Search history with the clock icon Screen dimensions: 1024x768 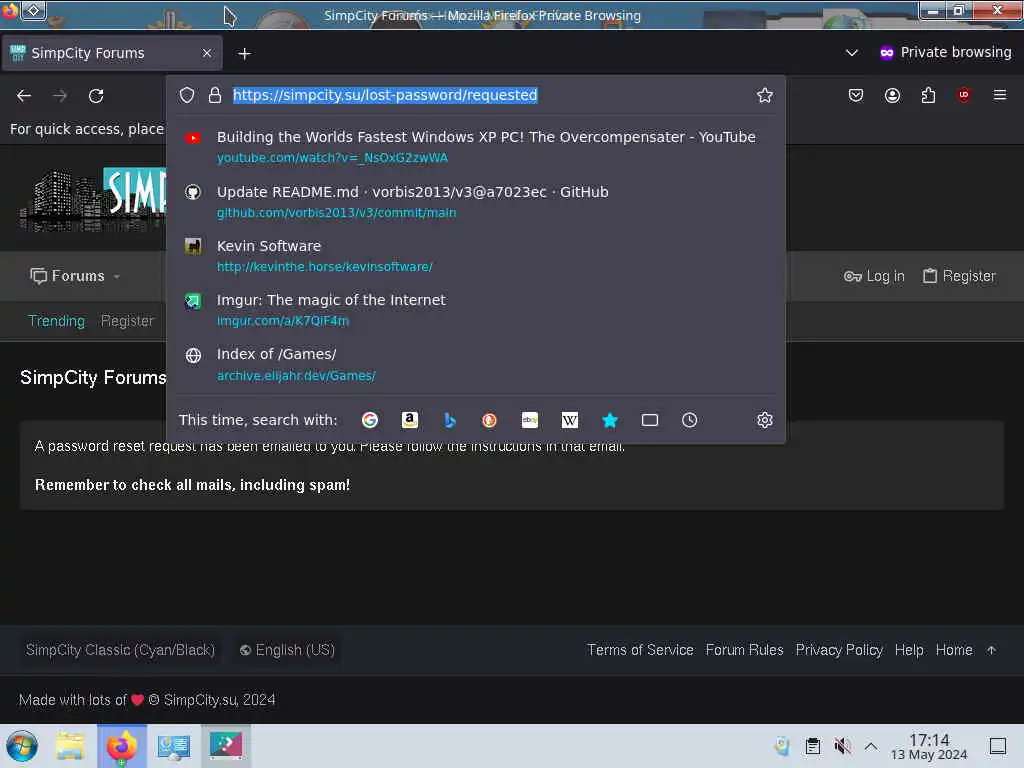690,420
